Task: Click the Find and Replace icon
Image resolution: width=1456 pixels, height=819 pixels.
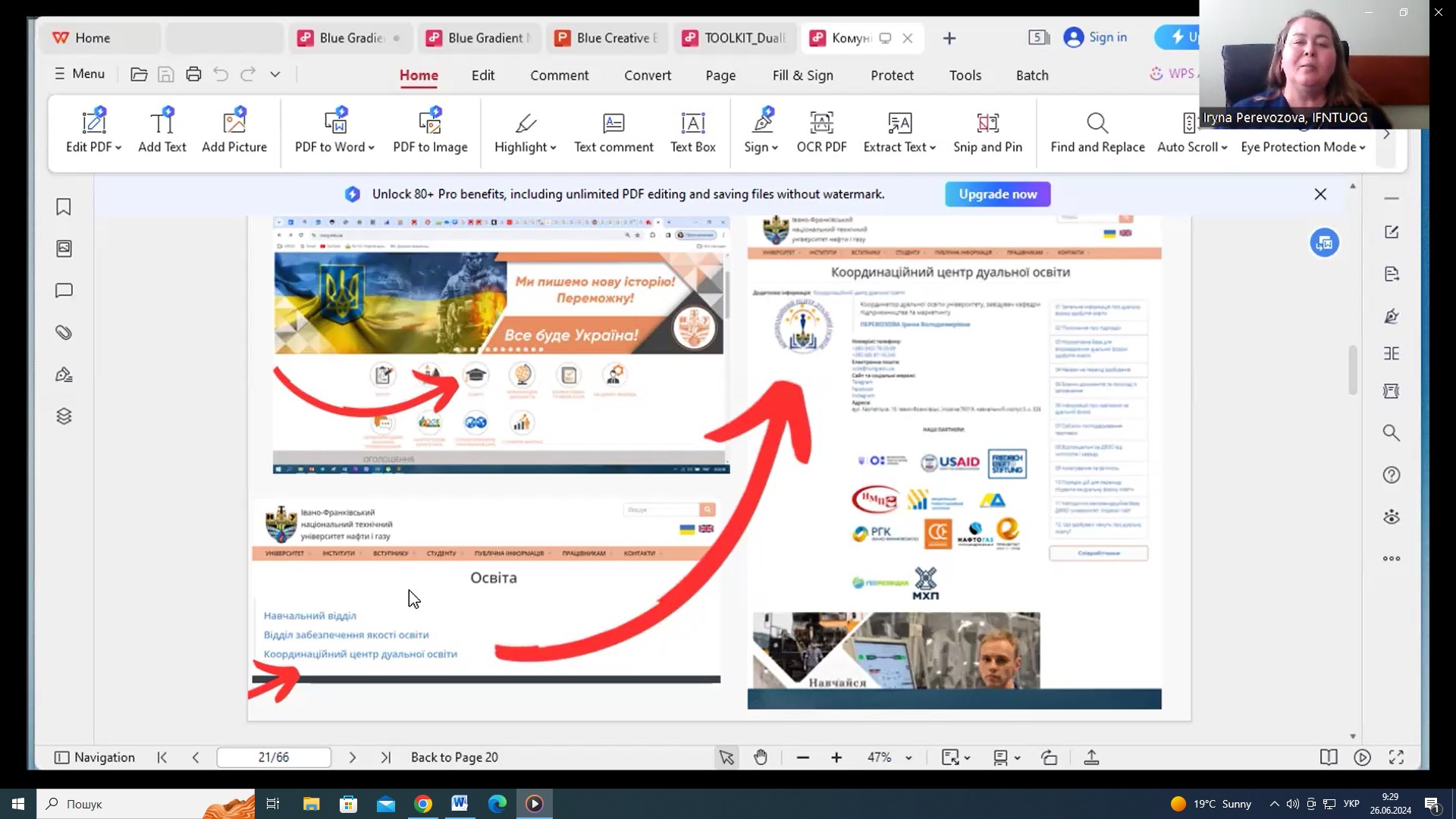Action: point(1097,123)
